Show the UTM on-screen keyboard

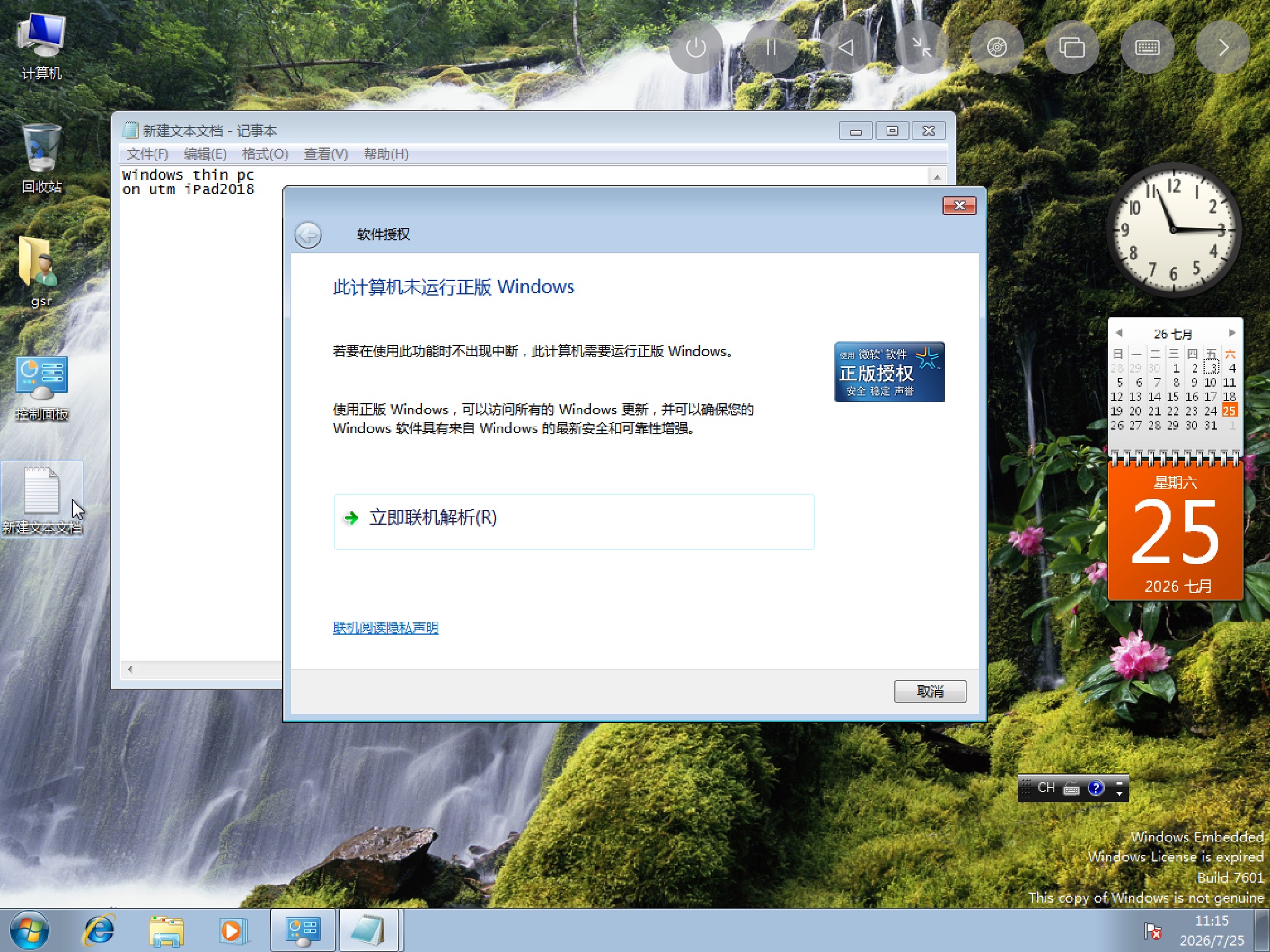pyautogui.click(x=1147, y=47)
